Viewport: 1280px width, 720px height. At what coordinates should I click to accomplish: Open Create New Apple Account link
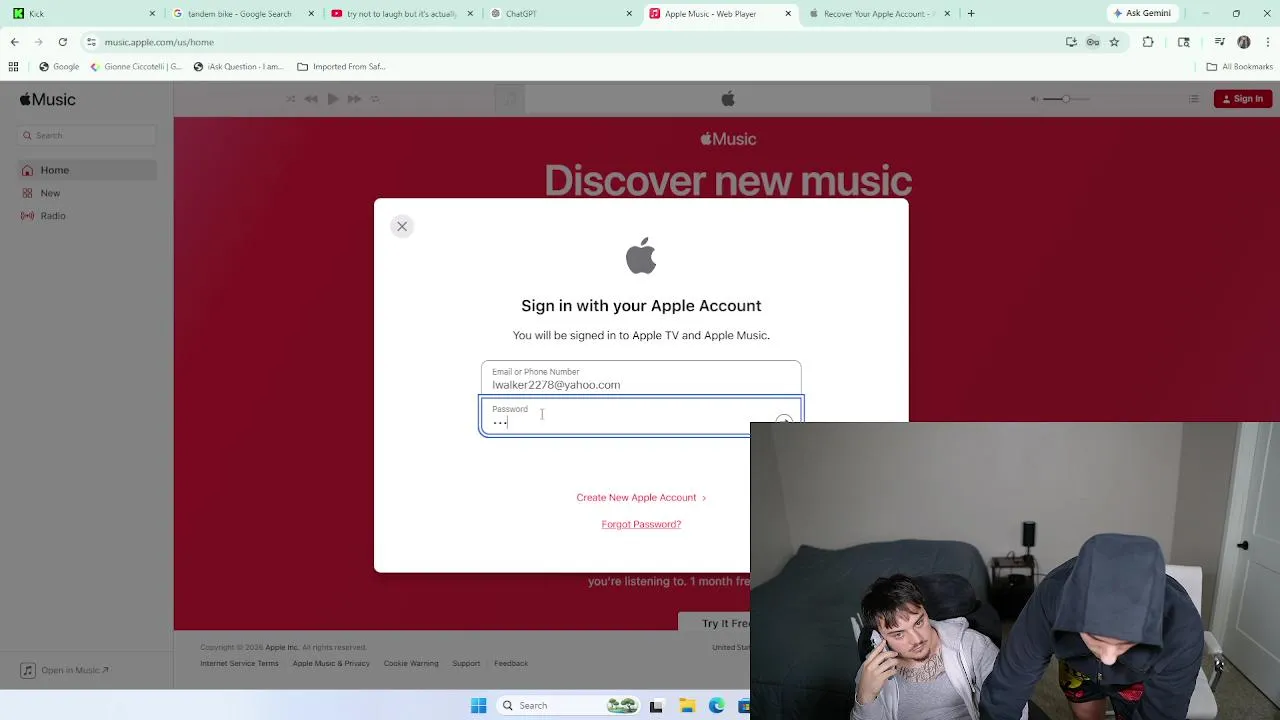click(641, 497)
